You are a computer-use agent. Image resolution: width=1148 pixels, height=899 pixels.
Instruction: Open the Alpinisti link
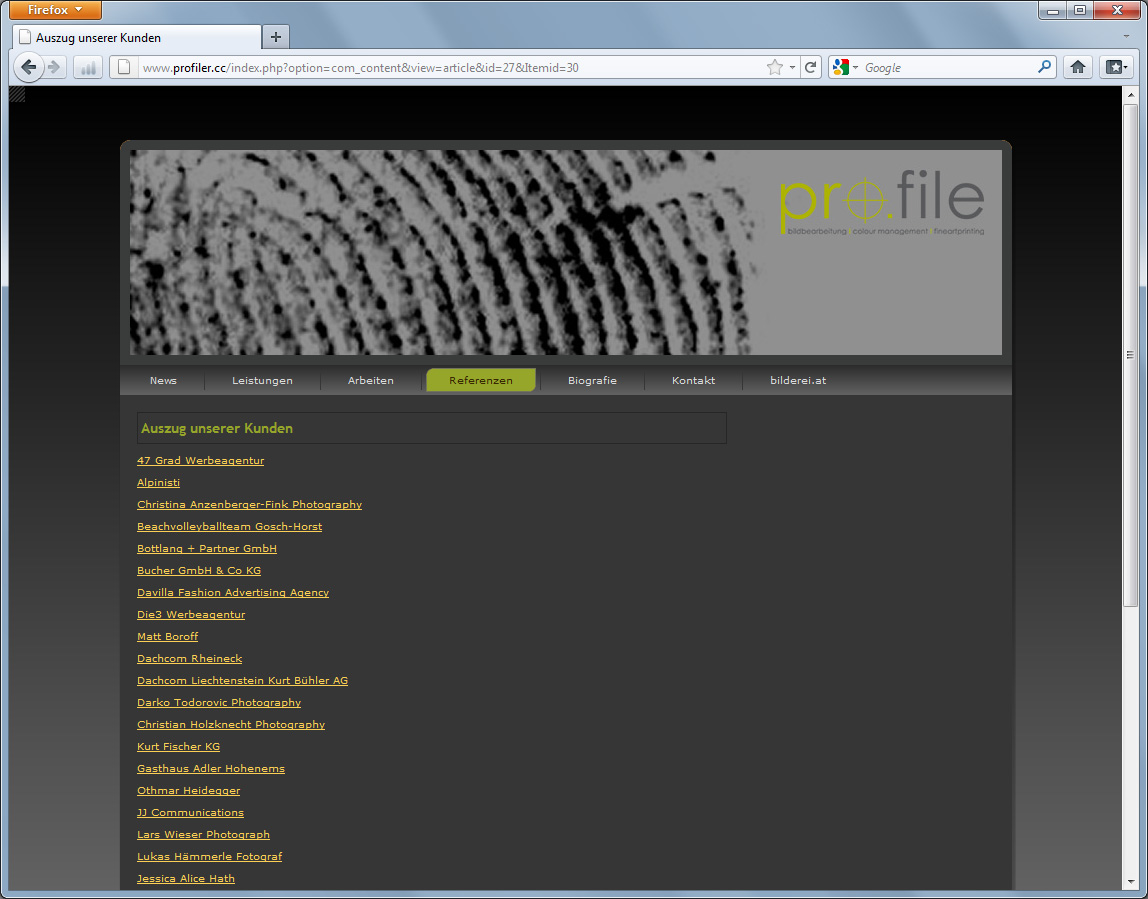[x=158, y=482]
